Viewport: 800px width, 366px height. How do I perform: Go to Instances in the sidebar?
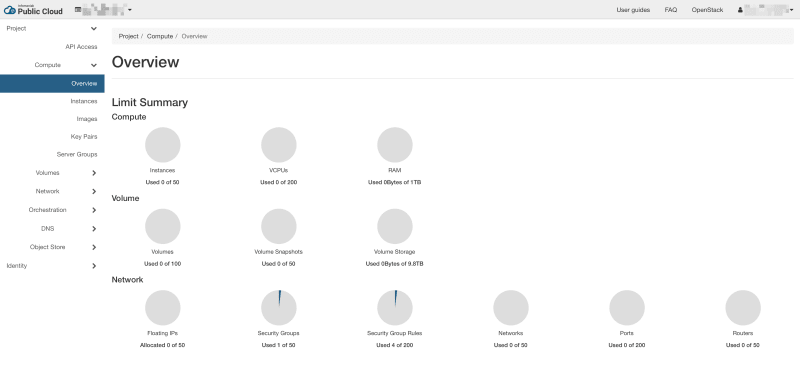(x=84, y=102)
